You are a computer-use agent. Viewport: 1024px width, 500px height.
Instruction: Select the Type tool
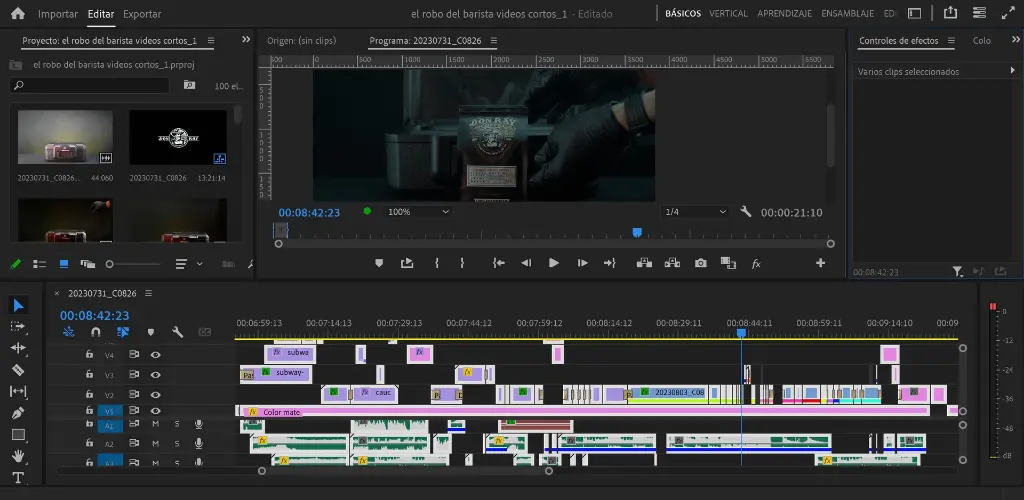[18, 477]
